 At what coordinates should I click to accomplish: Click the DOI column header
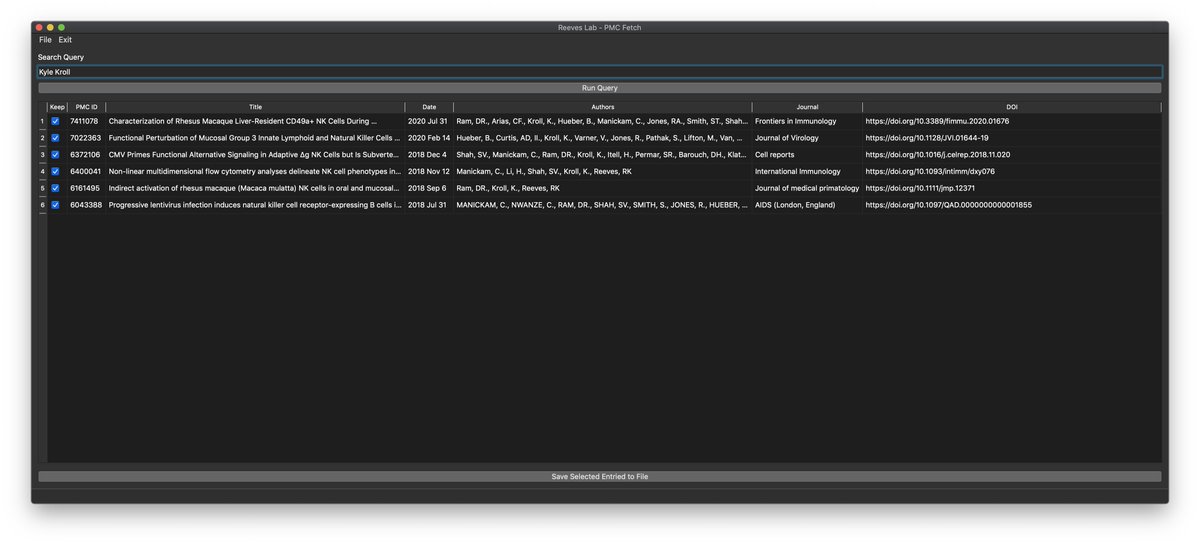(1012, 107)
